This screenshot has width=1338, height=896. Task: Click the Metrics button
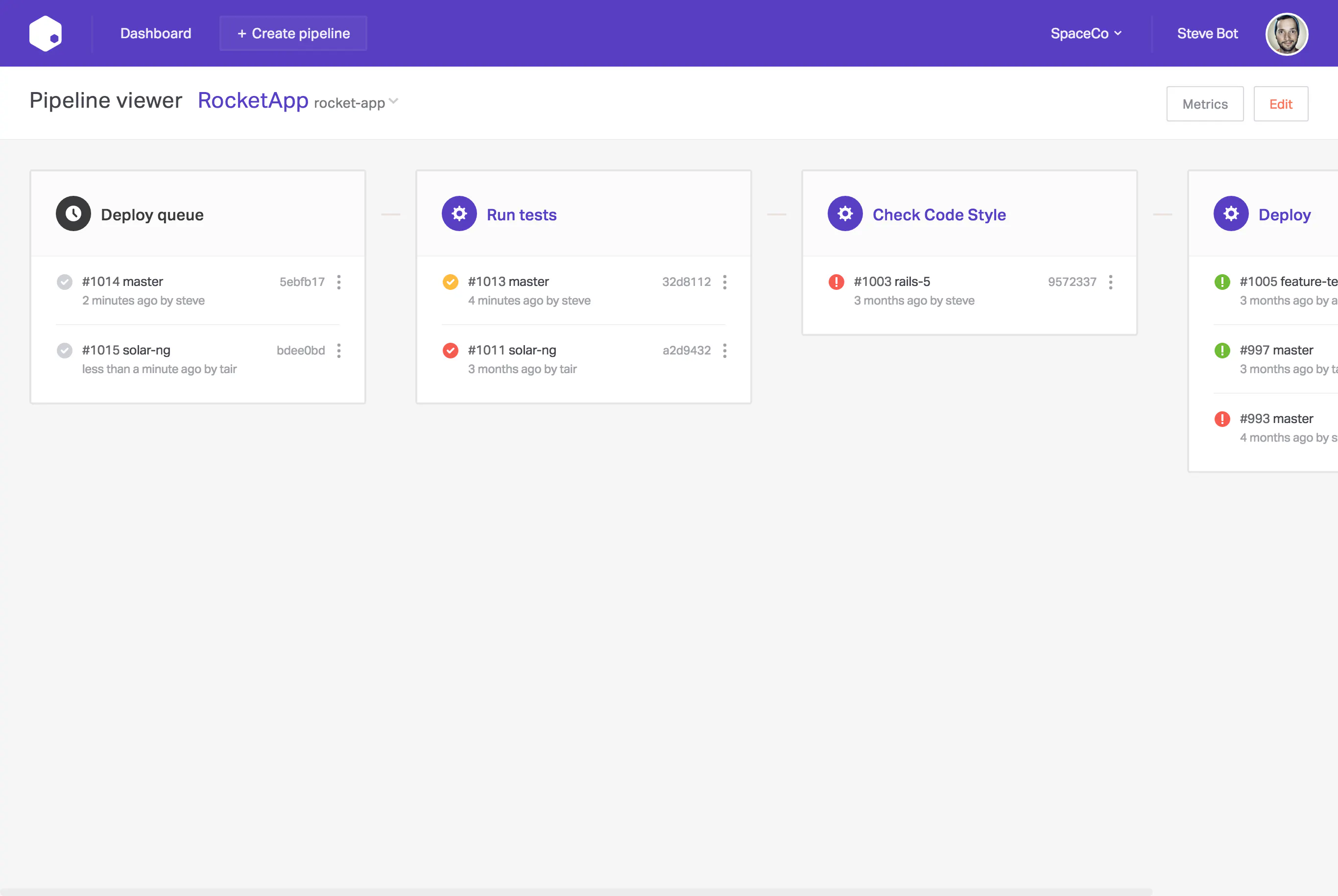tap(1205, 104)
